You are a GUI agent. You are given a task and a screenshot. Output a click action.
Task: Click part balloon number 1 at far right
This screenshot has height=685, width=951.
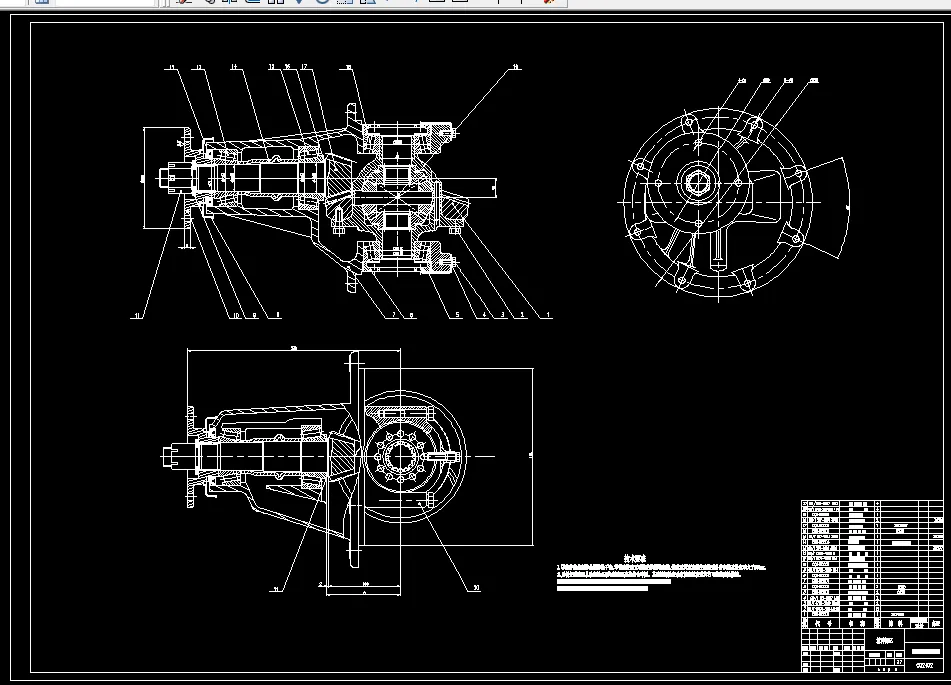548,316
